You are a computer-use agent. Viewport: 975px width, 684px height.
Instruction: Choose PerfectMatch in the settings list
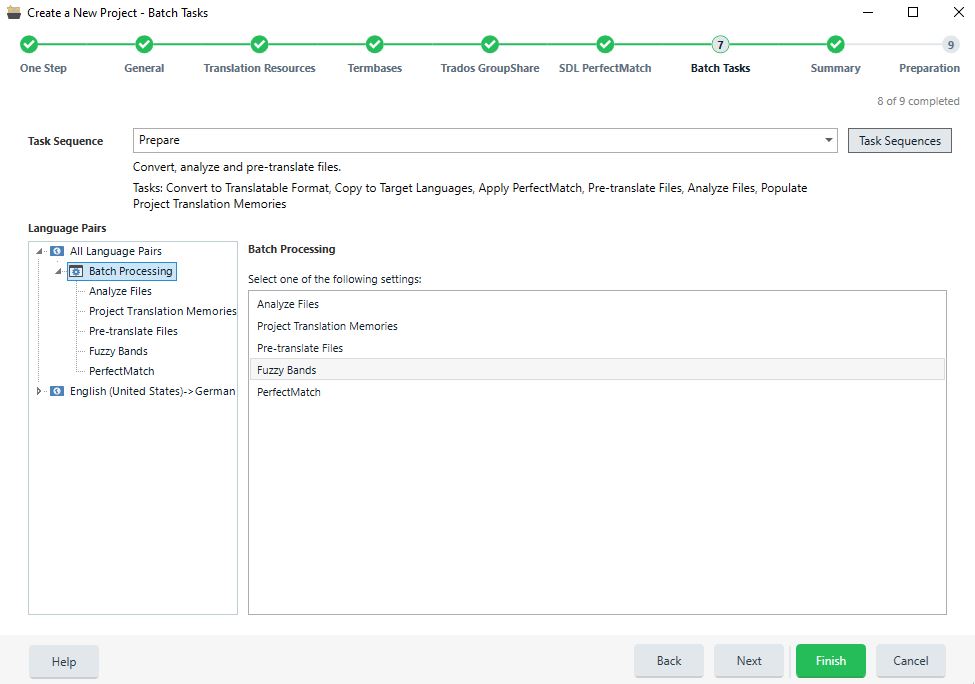point(289,392)
